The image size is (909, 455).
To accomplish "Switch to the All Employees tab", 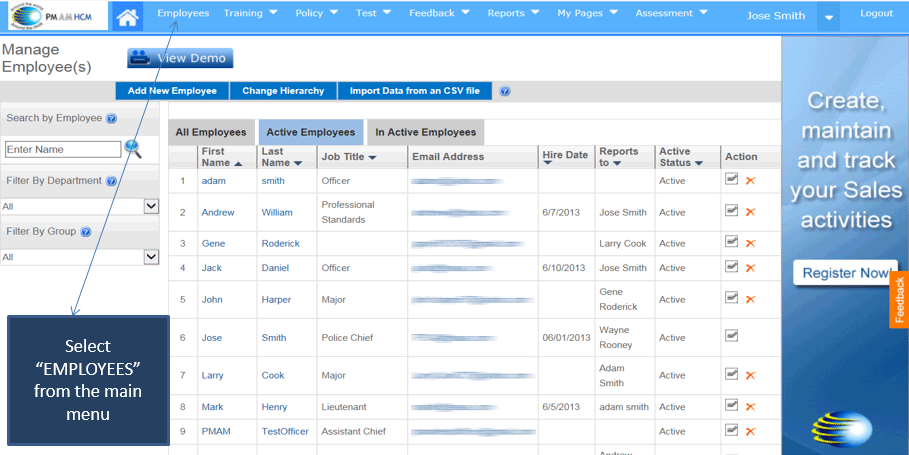I will click(x=211, y=132).
